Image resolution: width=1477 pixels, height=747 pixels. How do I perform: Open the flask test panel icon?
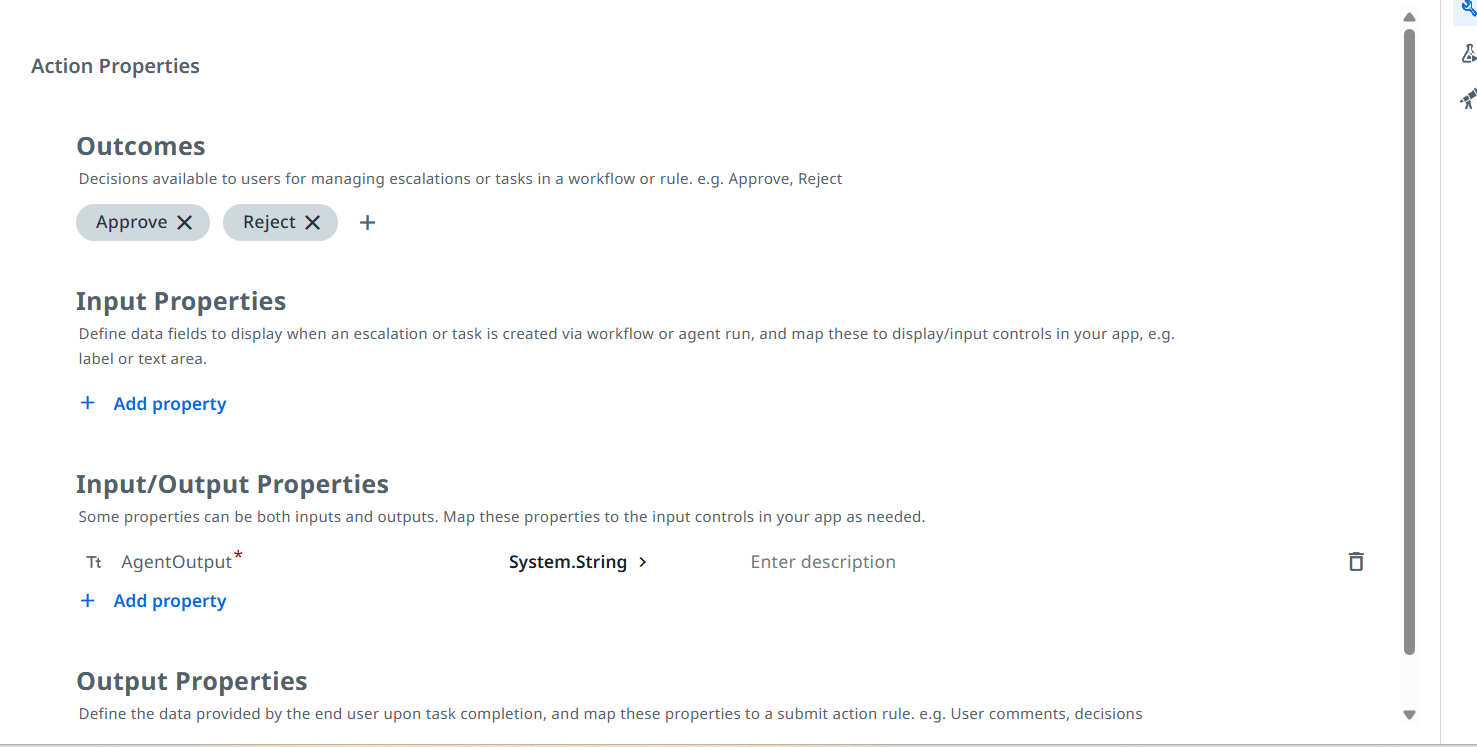click(x=1468, y=54)
